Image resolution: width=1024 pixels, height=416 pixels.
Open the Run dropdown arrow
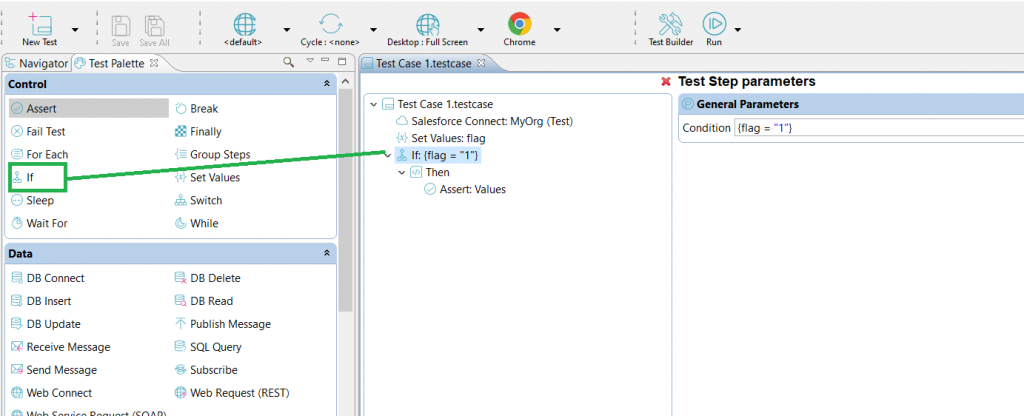pos(738,29)
